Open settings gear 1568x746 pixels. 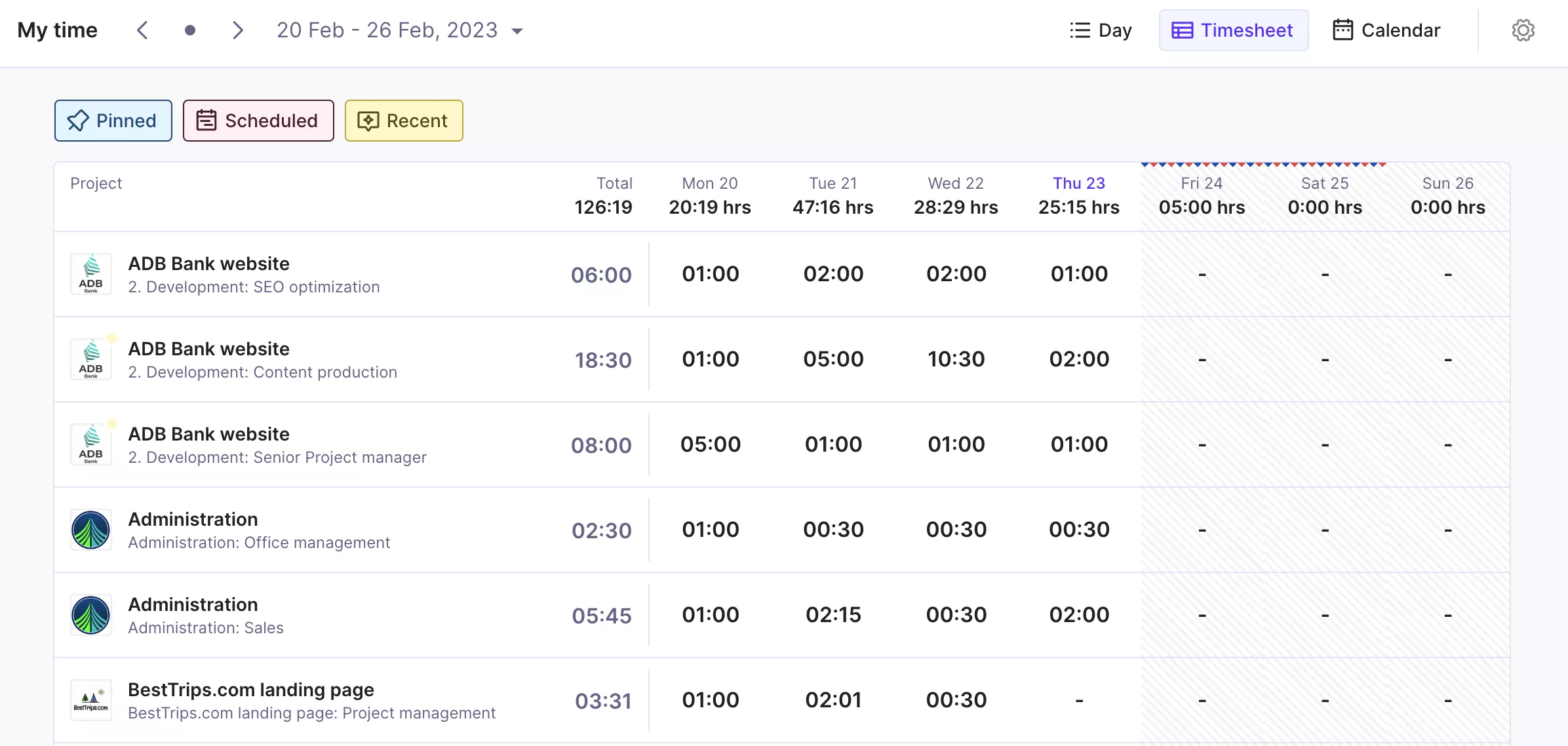pos(1523,30)
